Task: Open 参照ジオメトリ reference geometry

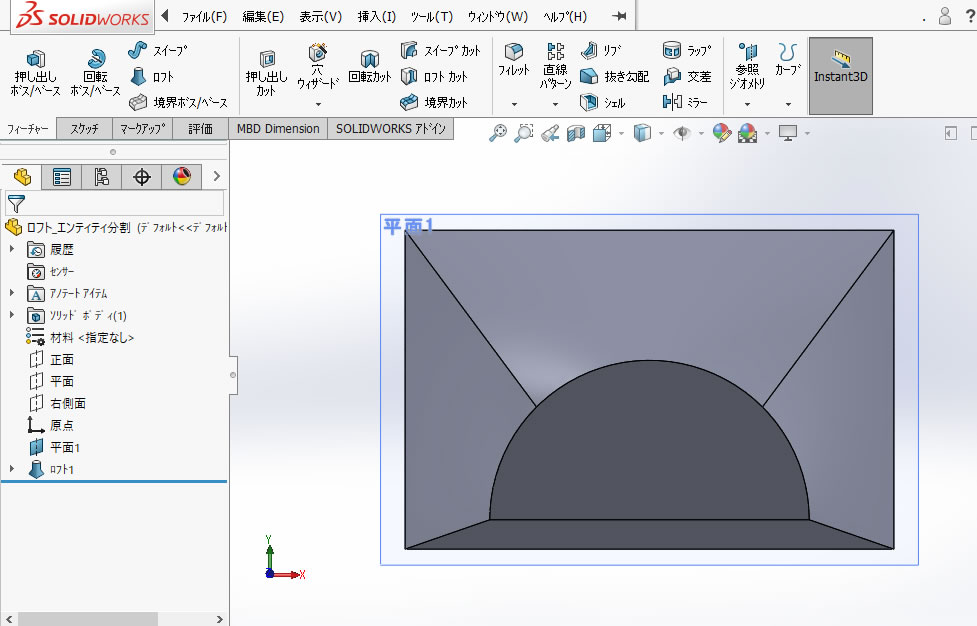Action: click(747, 66)
